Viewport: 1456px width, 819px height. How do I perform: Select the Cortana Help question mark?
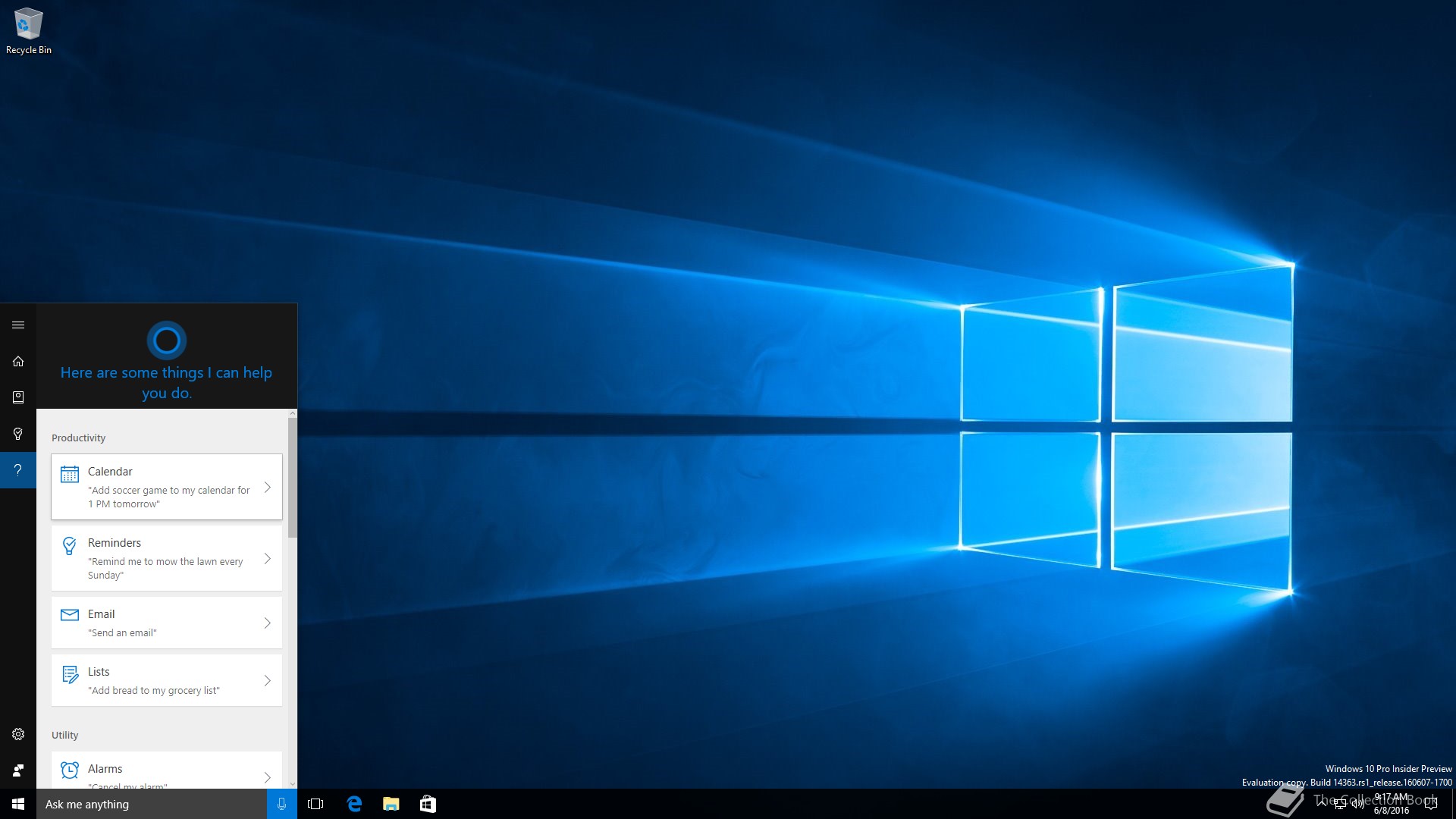pos(18,470)
